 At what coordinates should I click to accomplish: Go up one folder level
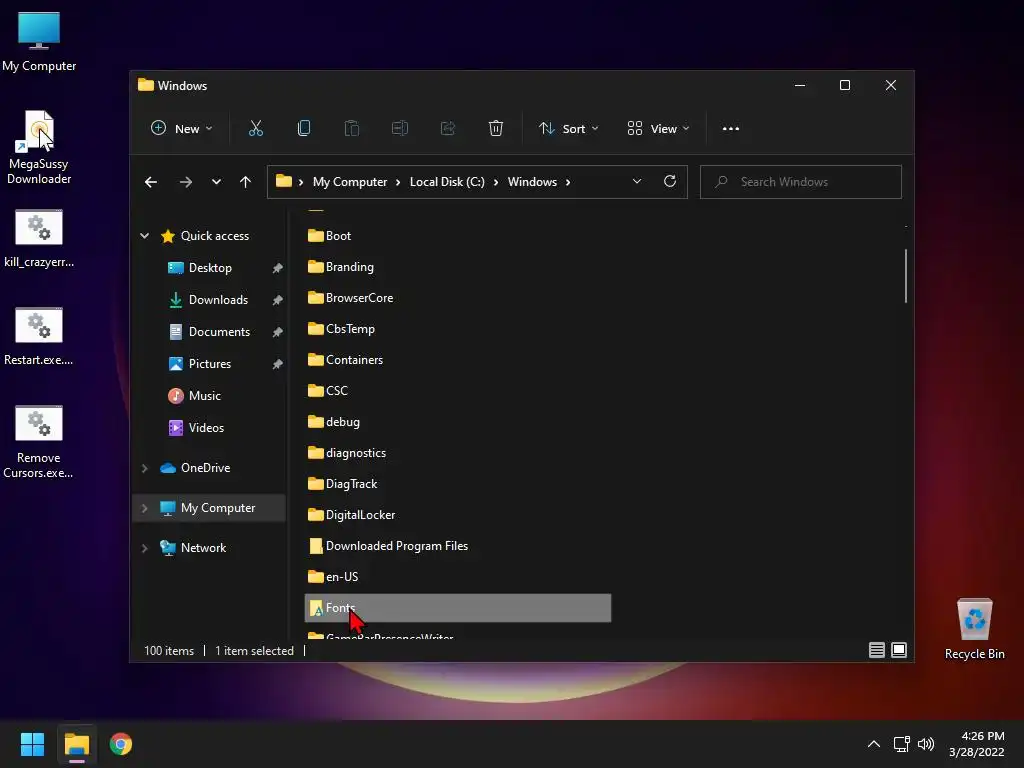(246, 182)
